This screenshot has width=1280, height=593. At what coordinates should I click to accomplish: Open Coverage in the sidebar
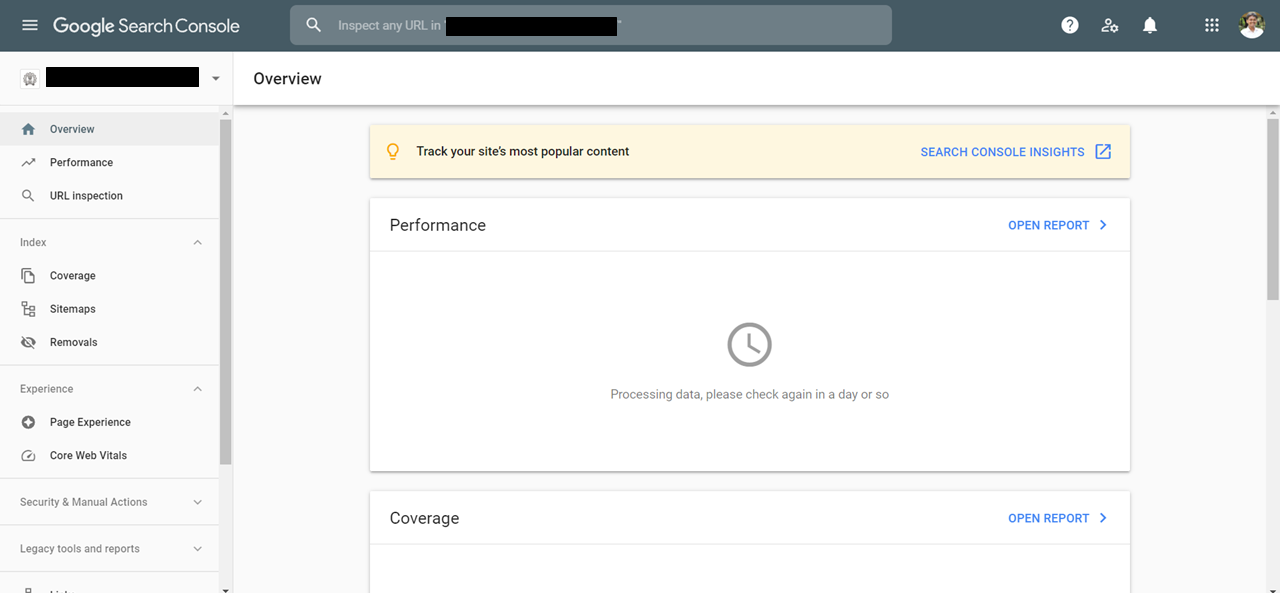click(x=109, y=275)
